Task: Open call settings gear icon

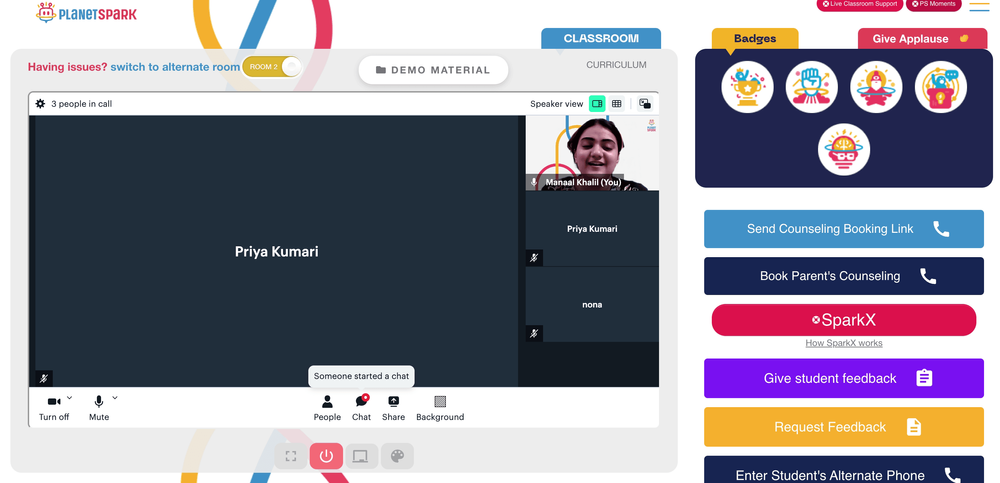Action: [x=40, y=103]
